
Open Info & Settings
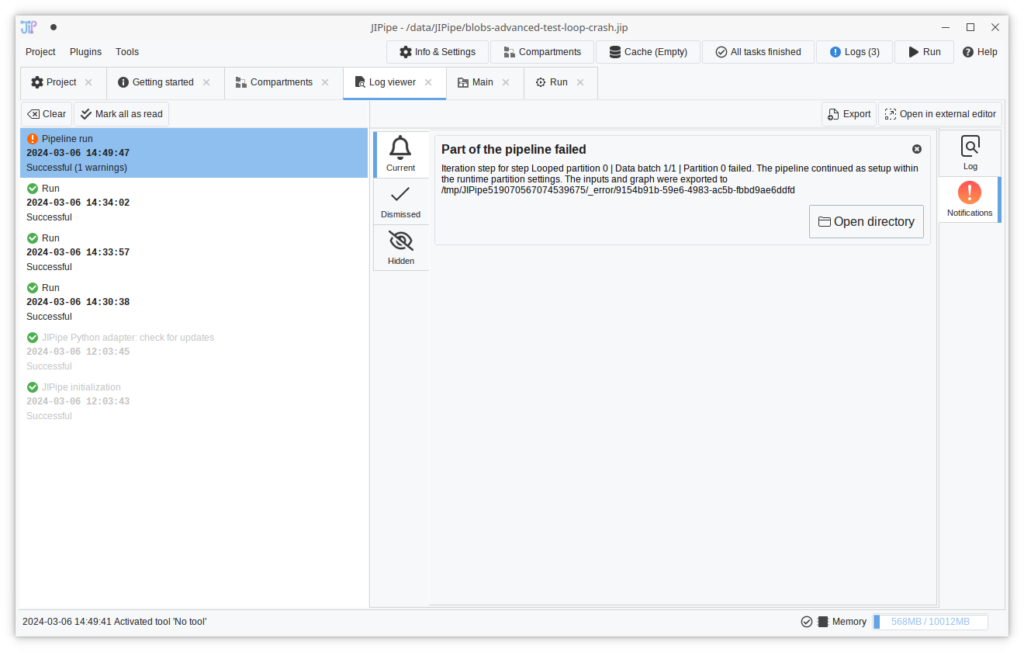[x=437, y=52]
